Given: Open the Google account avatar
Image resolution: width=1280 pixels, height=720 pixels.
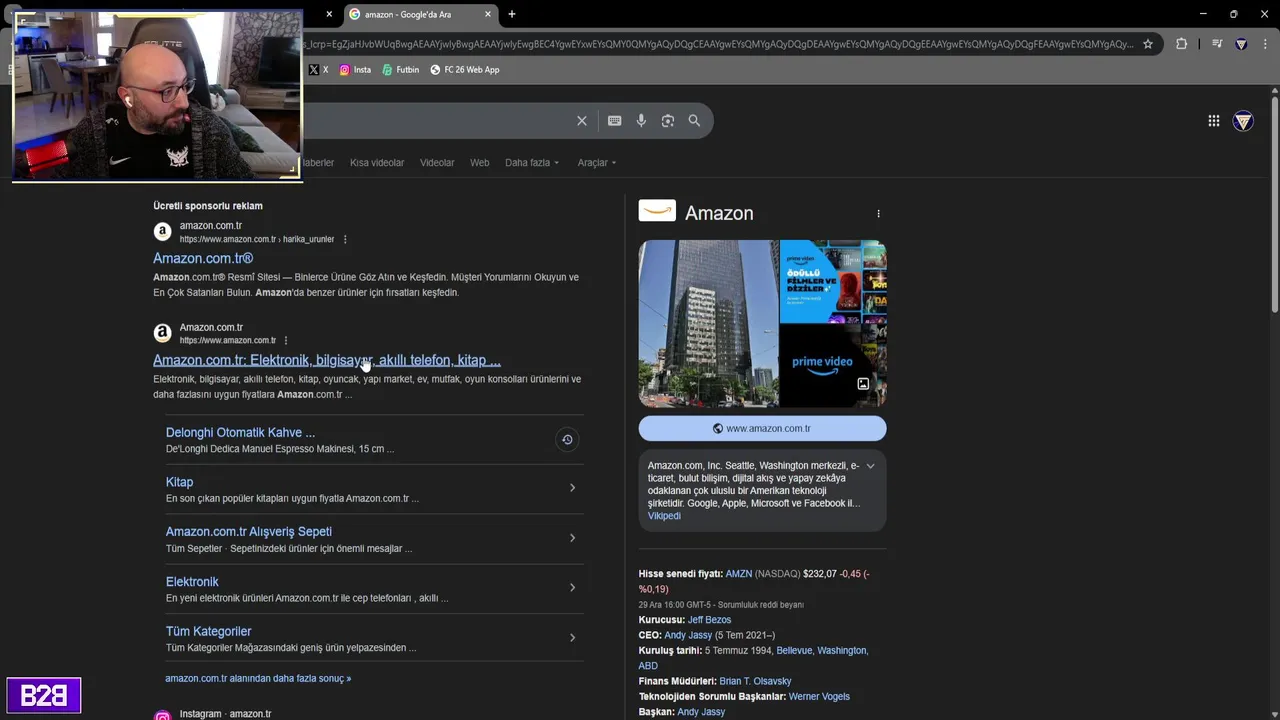Looking at the screenshot, I should click(x=1243, y=121).
